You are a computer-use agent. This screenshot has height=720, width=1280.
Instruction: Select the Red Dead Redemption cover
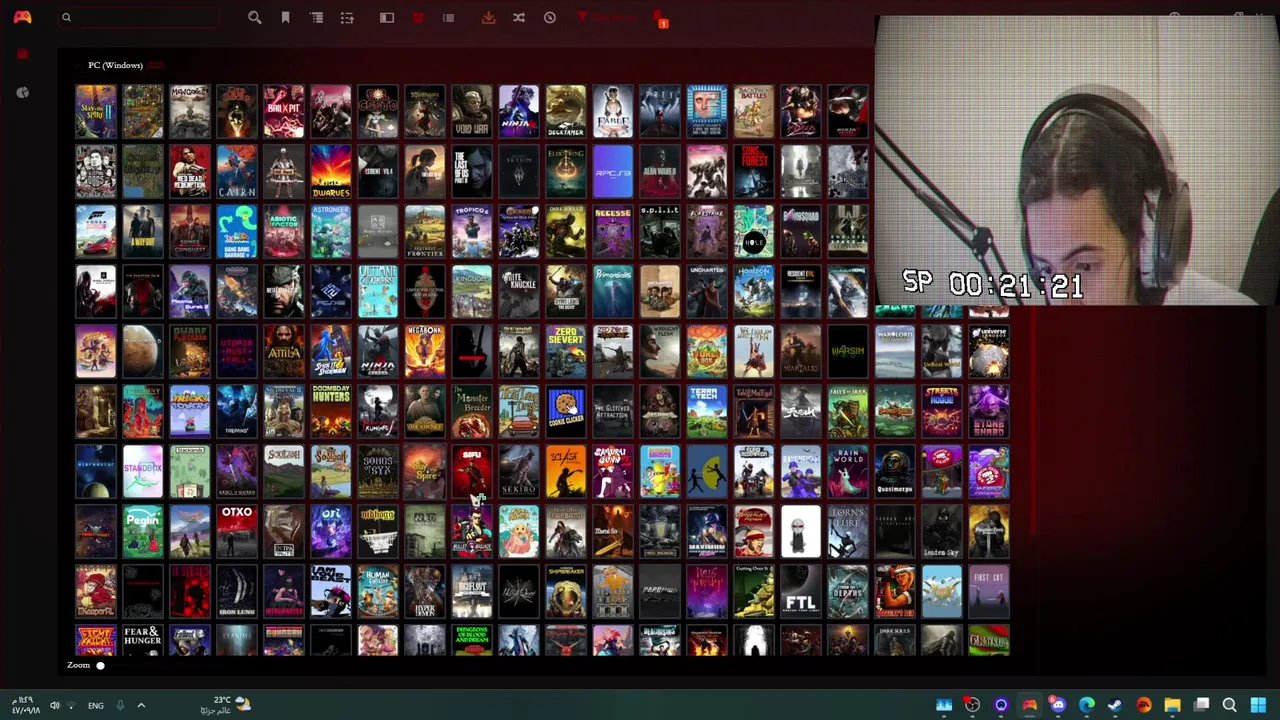[x=190, y=171]
